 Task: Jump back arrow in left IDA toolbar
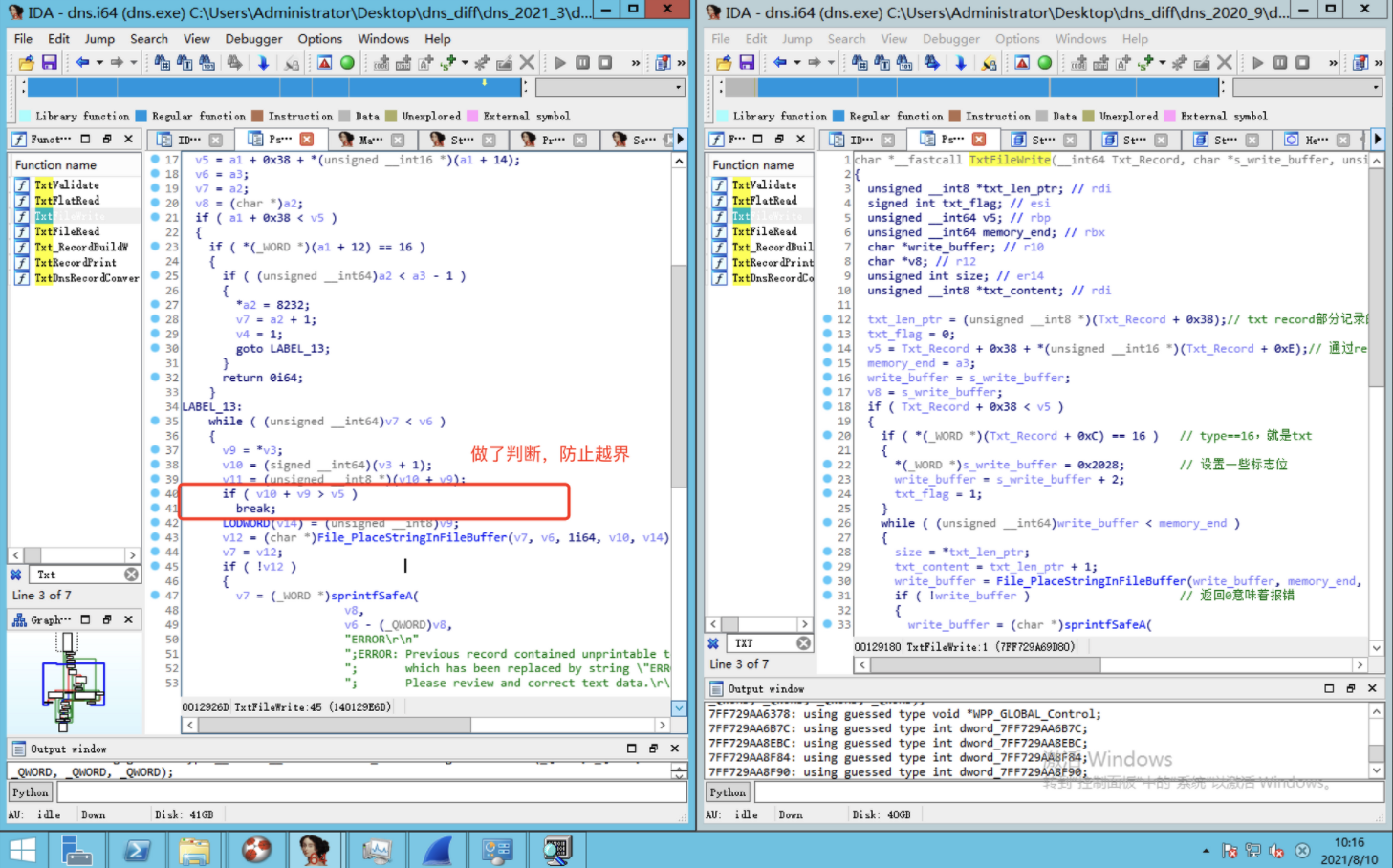(82, 63)
